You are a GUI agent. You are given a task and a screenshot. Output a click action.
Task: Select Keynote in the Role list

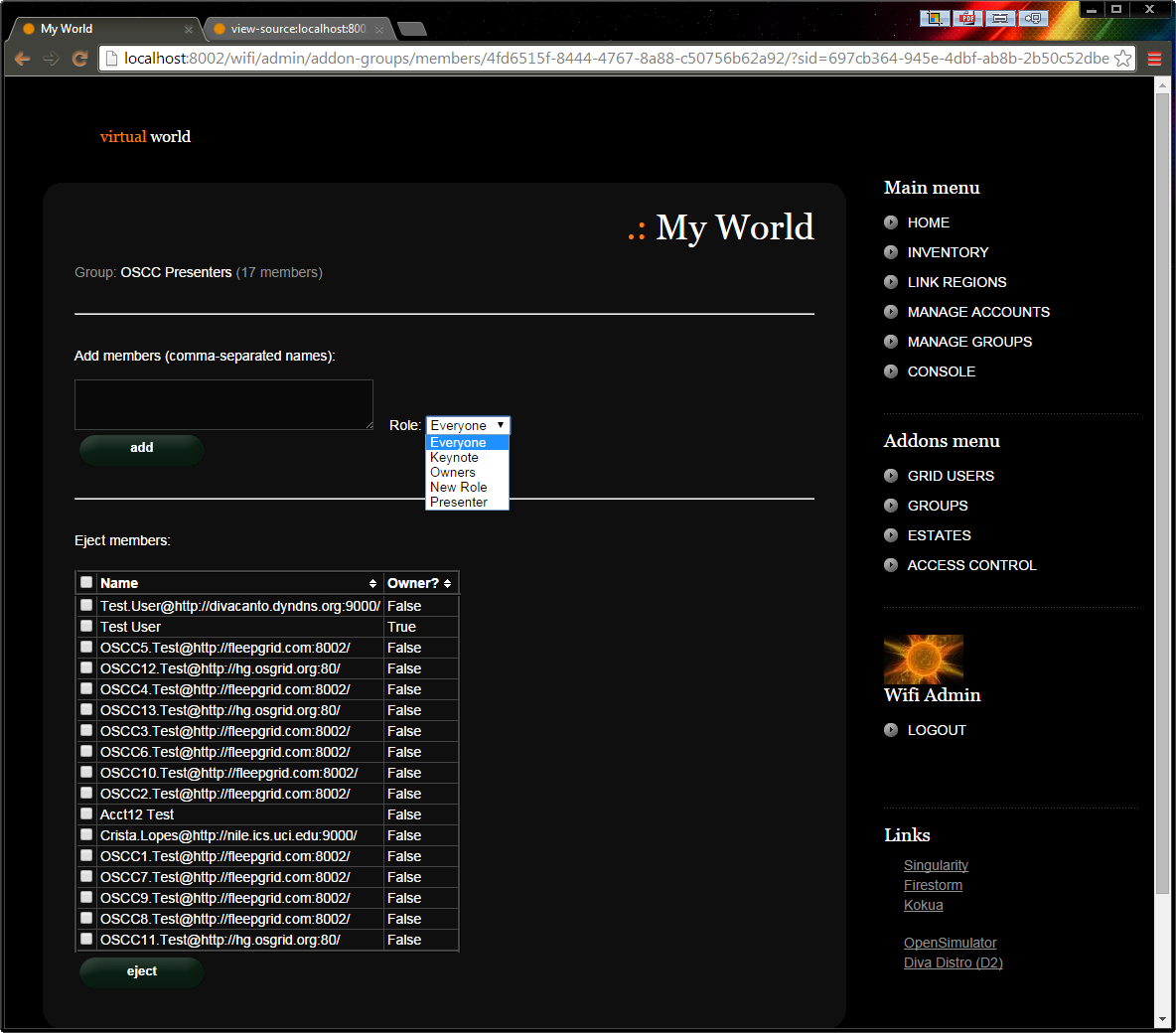click(x=467, y=458)
